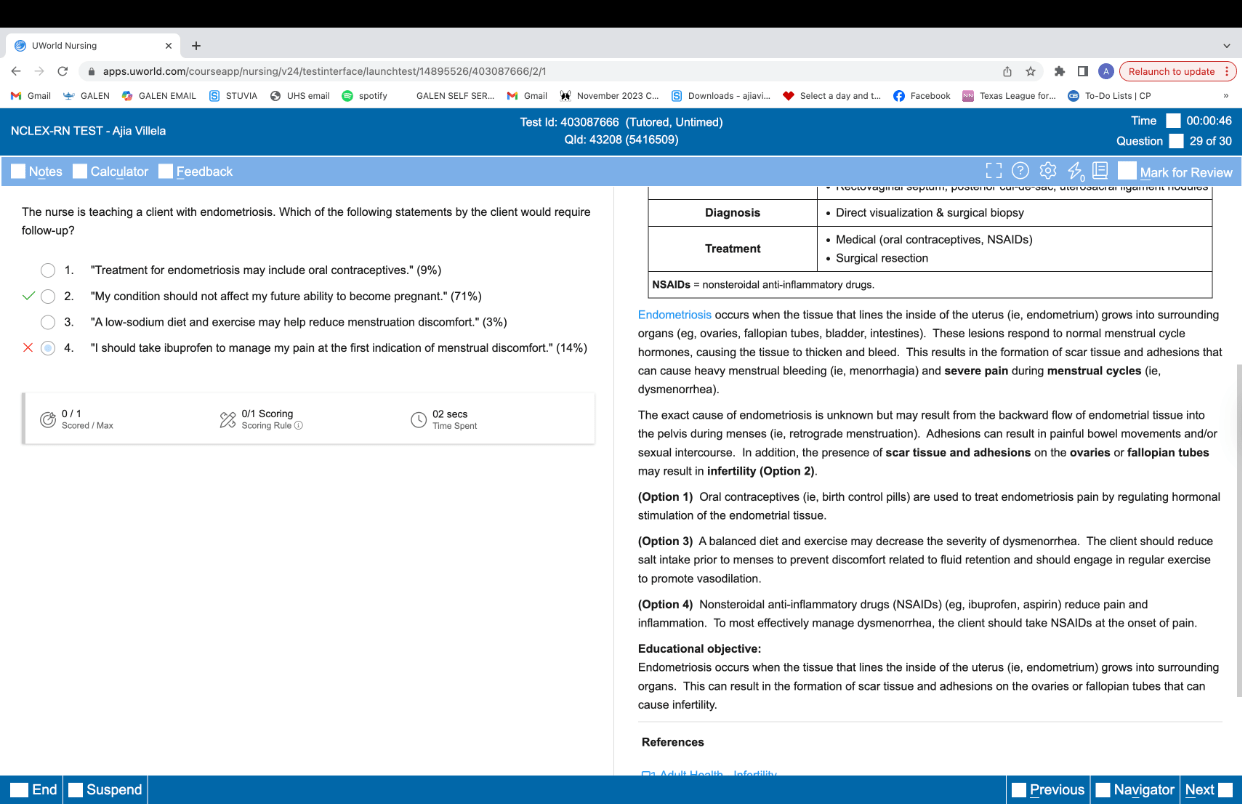Click the End button
The image size is (1242, 804).
32,789
